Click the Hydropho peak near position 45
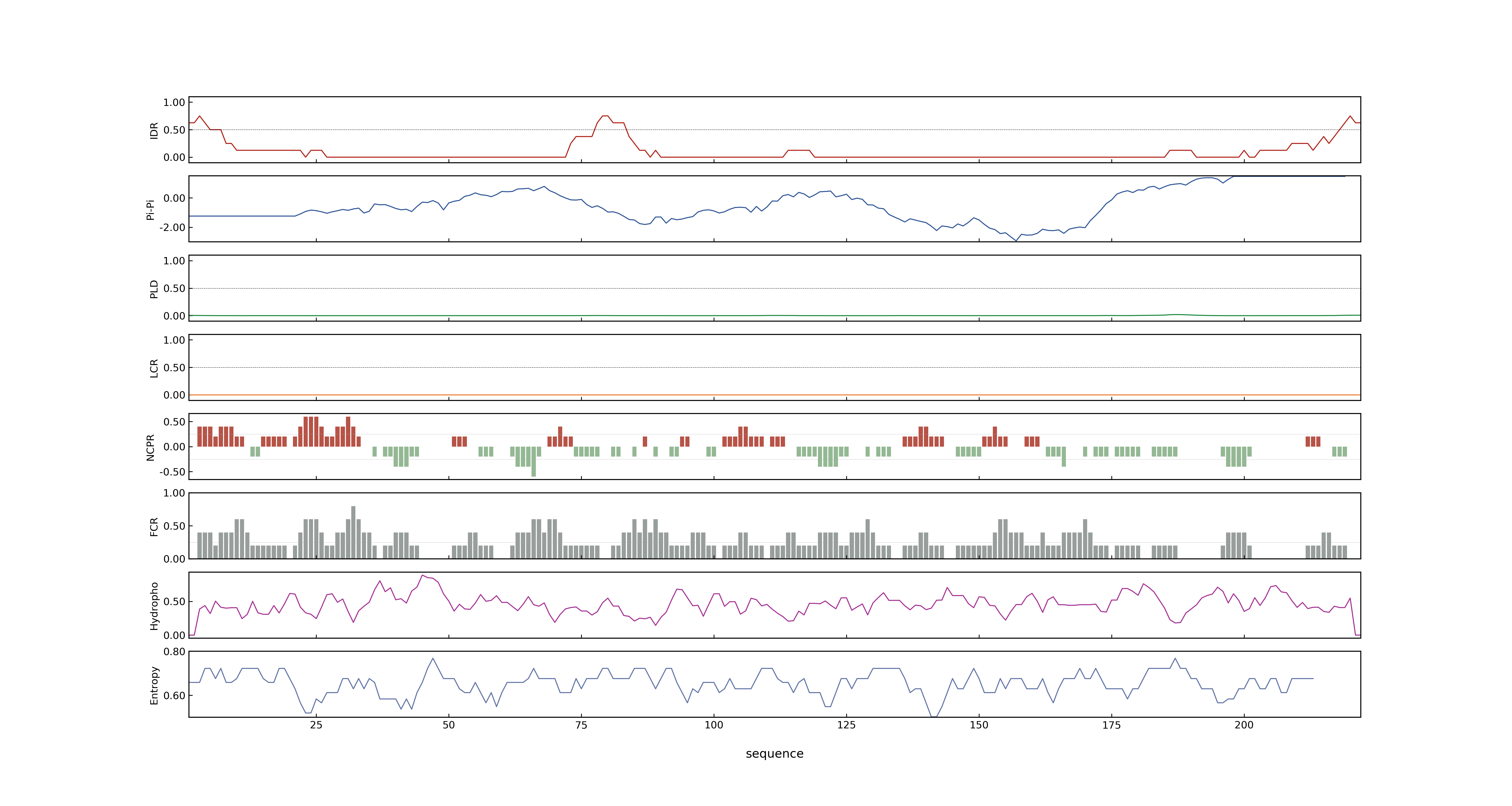Viewport: 1512px width, 806px height. coord(423,576)
